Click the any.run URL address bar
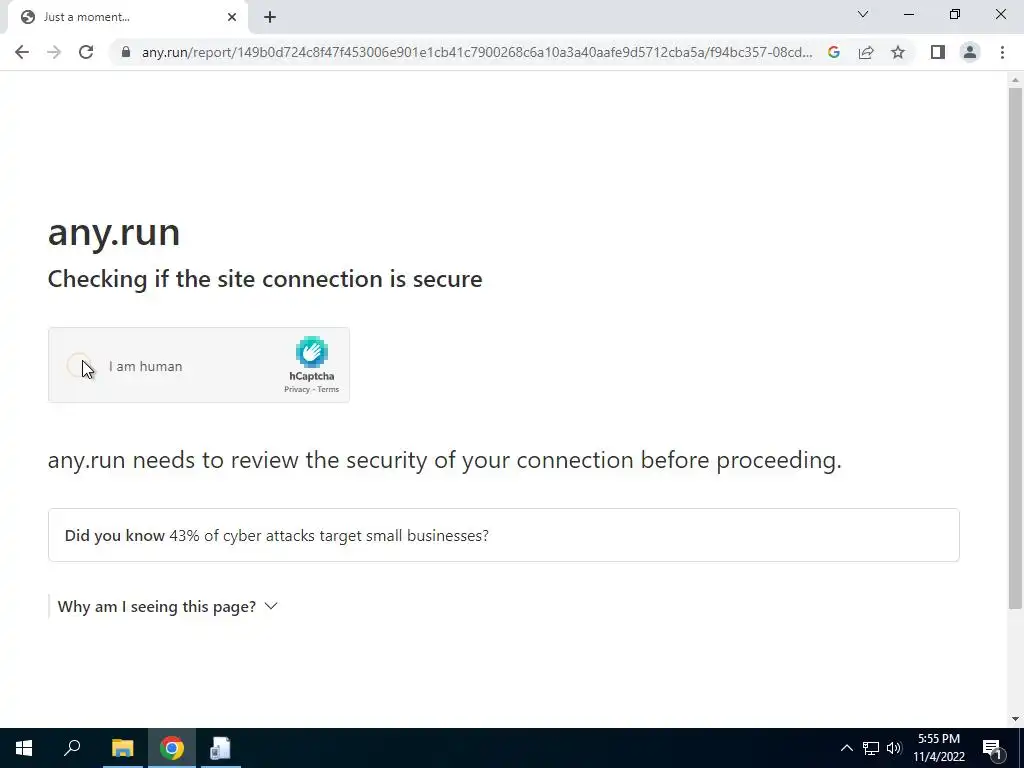This screenshot has height=768, width=1024. (x=477, y=52)
